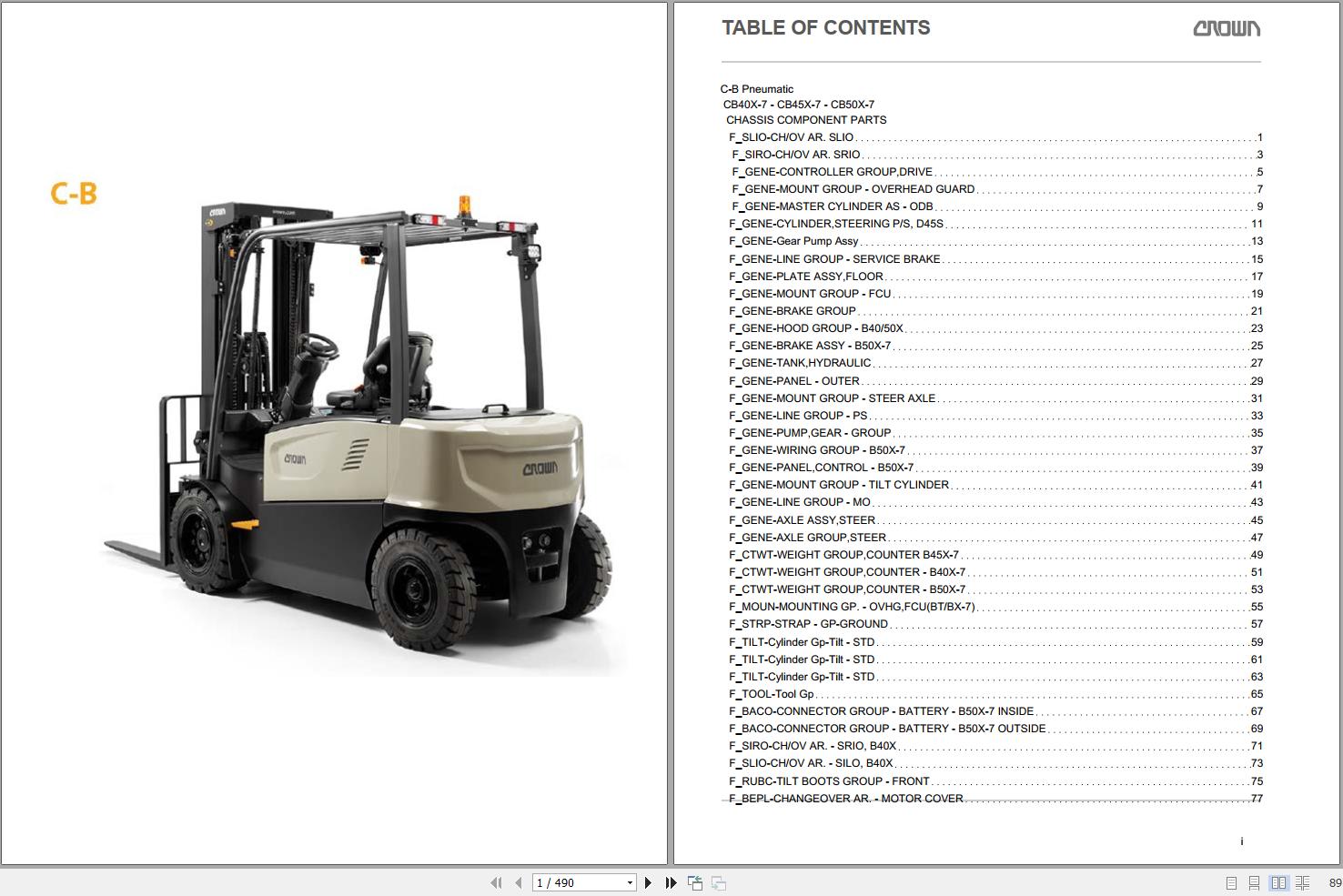The image size is (1343, 896).
Task: Select F_GENE-WIRING GROUP - B50X-7 entry
Action: pos(995,450)
